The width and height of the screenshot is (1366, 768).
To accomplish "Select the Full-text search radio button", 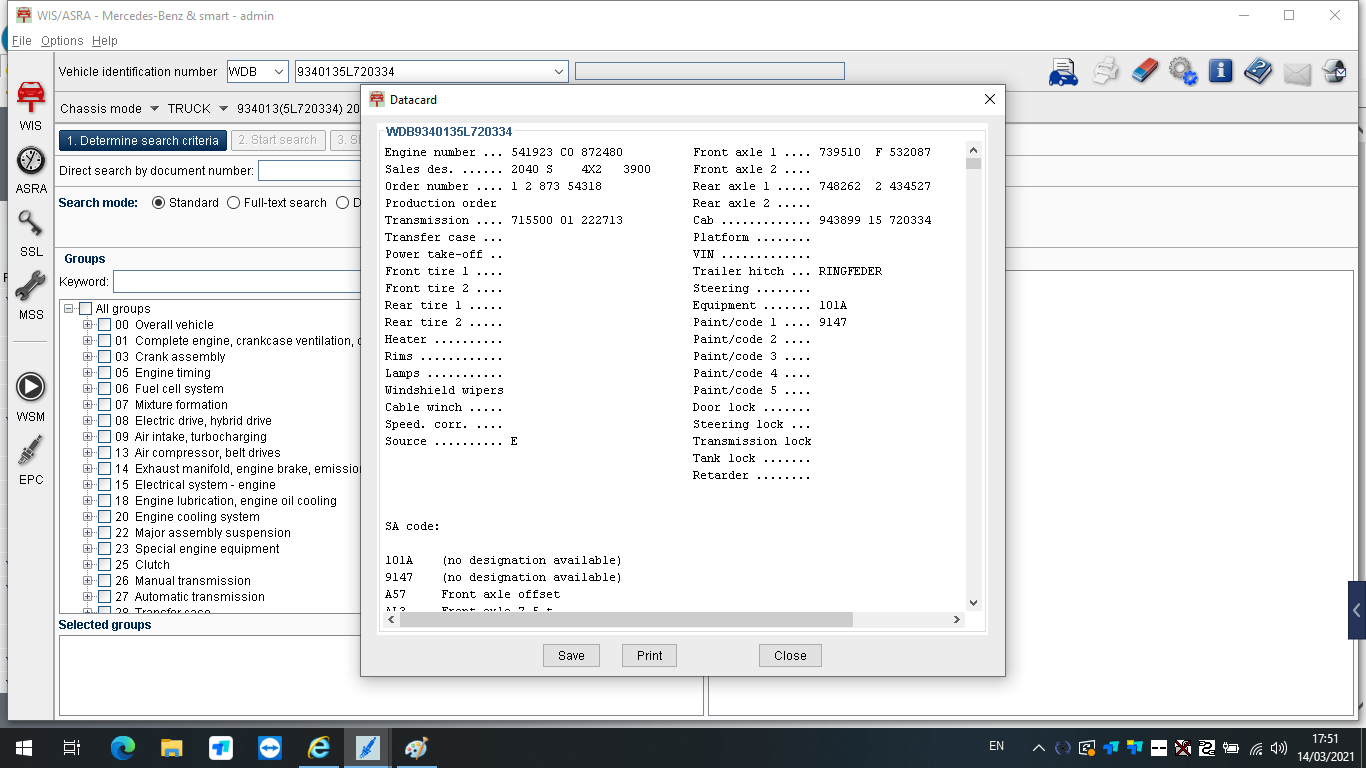I will click(234, 203).
